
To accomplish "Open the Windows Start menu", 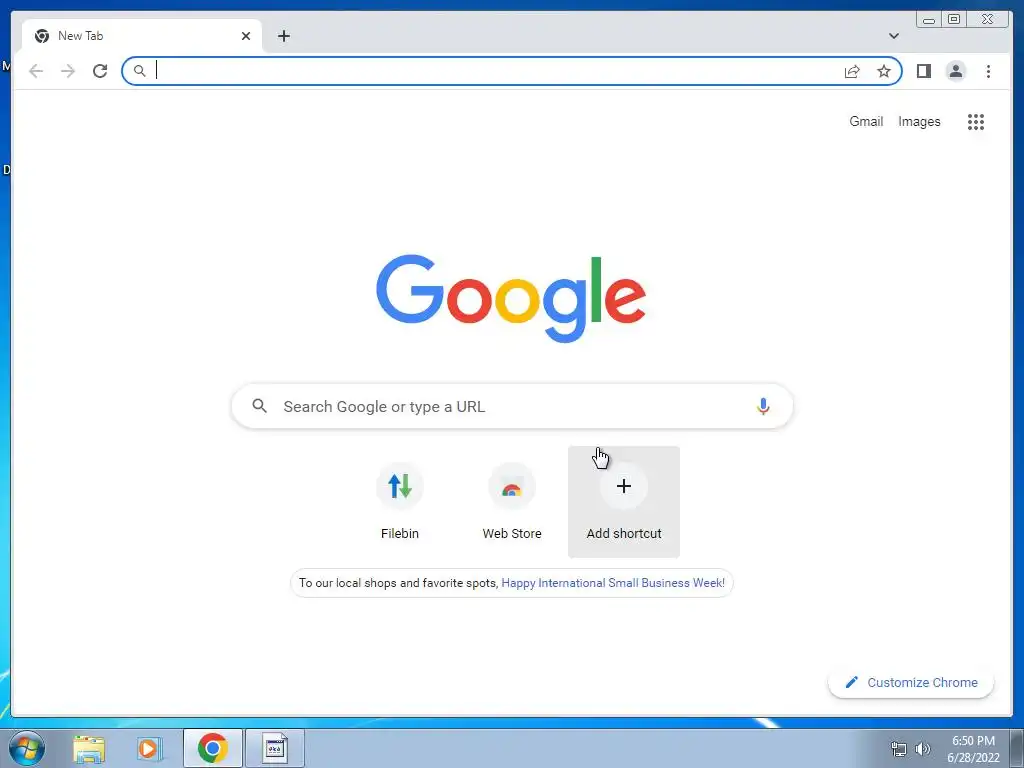I will (27, 748).
